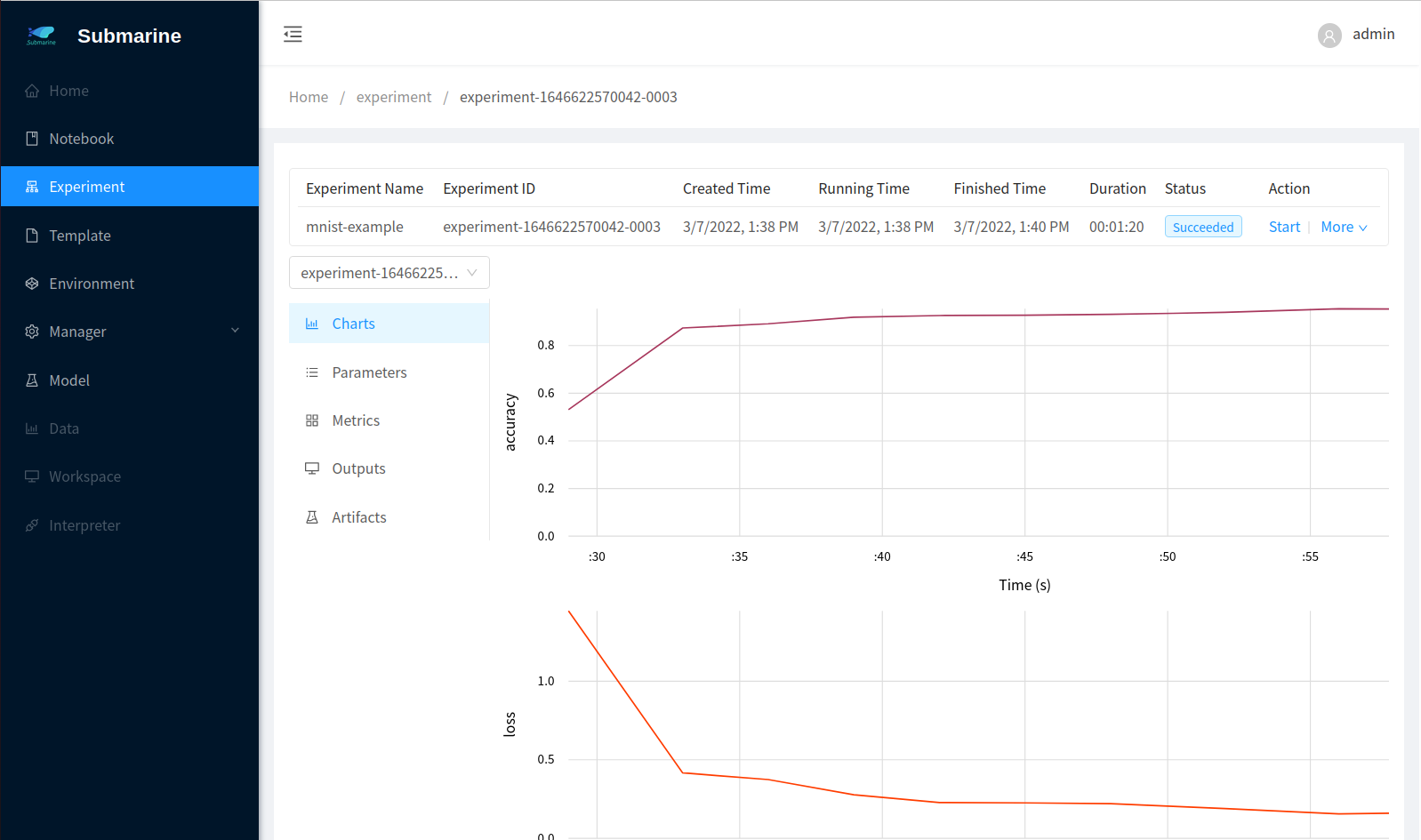The width and height of the screenshot is (1421, 840).
Task: Switch to the Parameters tab
Action: pyautogui.click(x=369, y=372)
